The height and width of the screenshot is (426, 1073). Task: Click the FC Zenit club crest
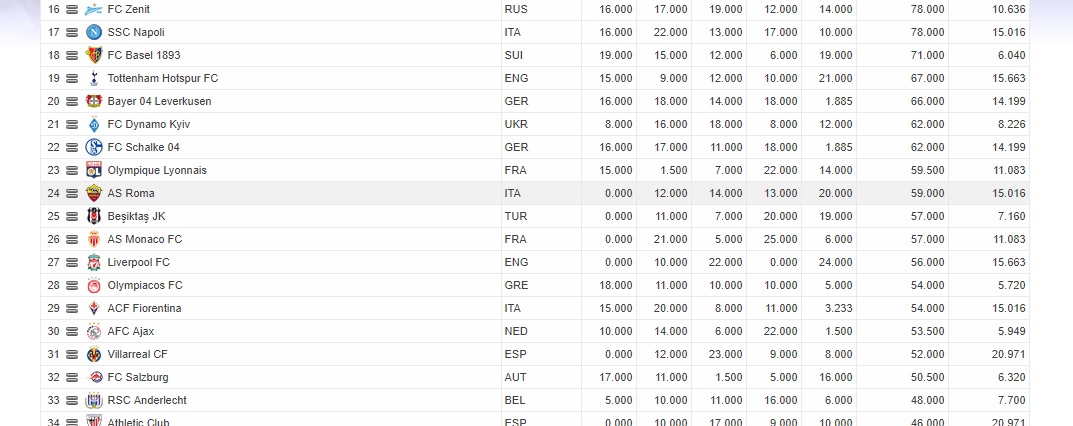94,10
